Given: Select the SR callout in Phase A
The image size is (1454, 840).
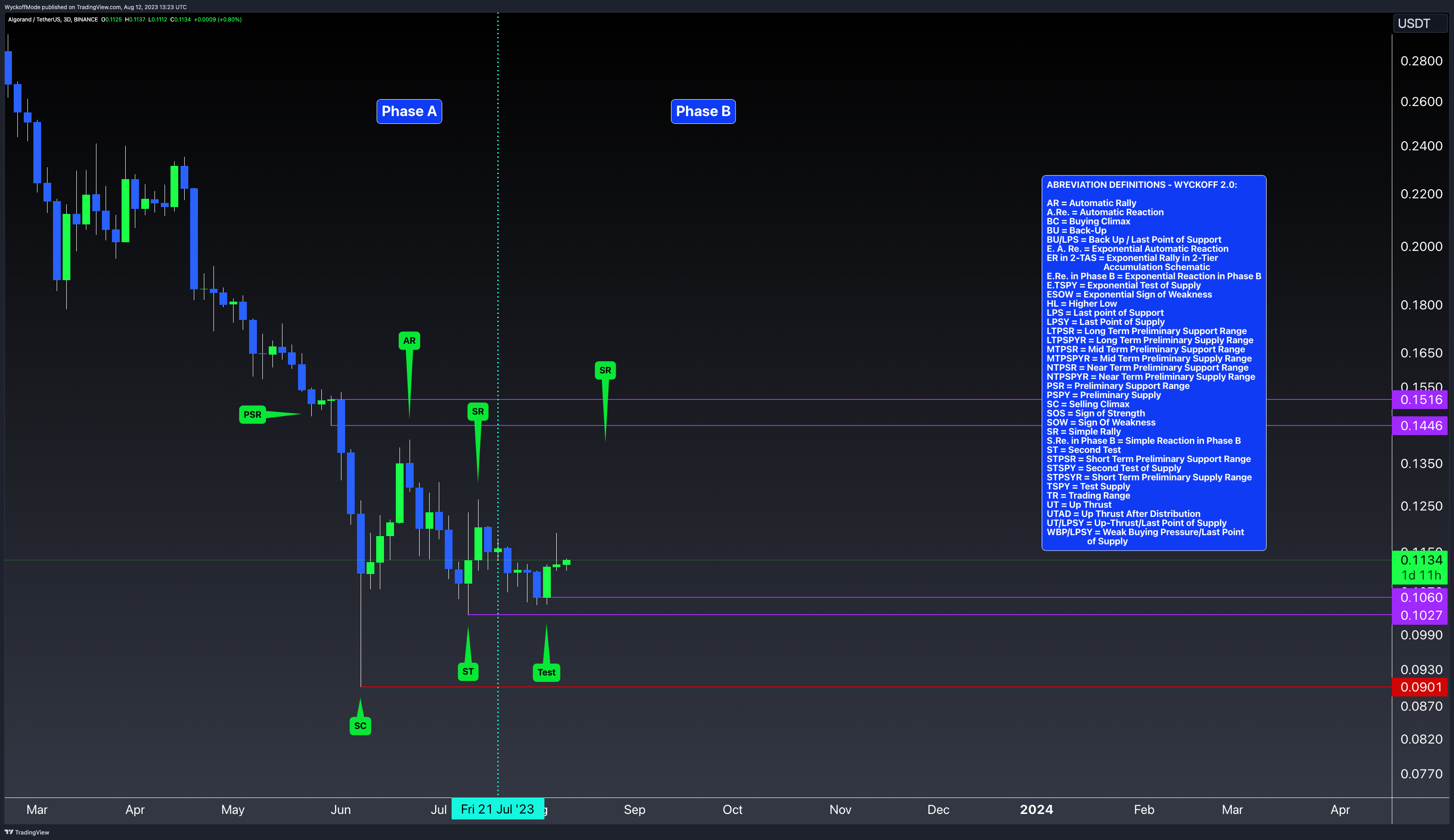Looking at the screenshot, I should pyautogui.click(x=478, y=411).
